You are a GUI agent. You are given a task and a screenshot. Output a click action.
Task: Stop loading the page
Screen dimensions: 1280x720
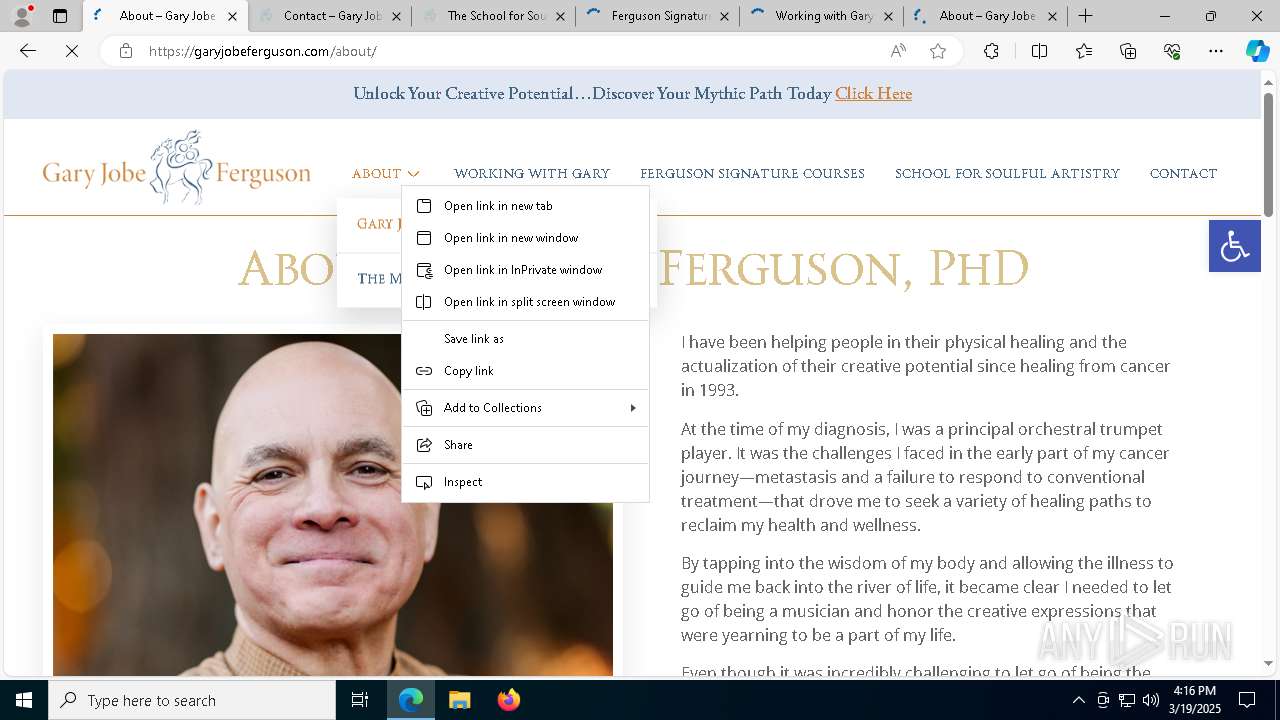72,51
